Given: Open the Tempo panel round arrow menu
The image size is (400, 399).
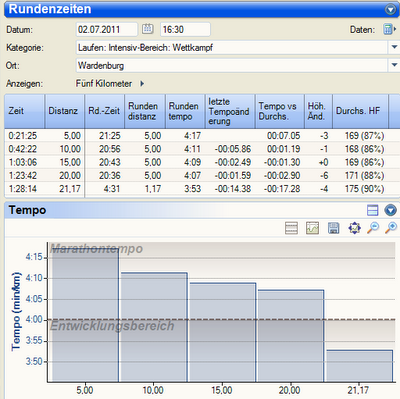Looking at the screenshot, I should point(390,210).
